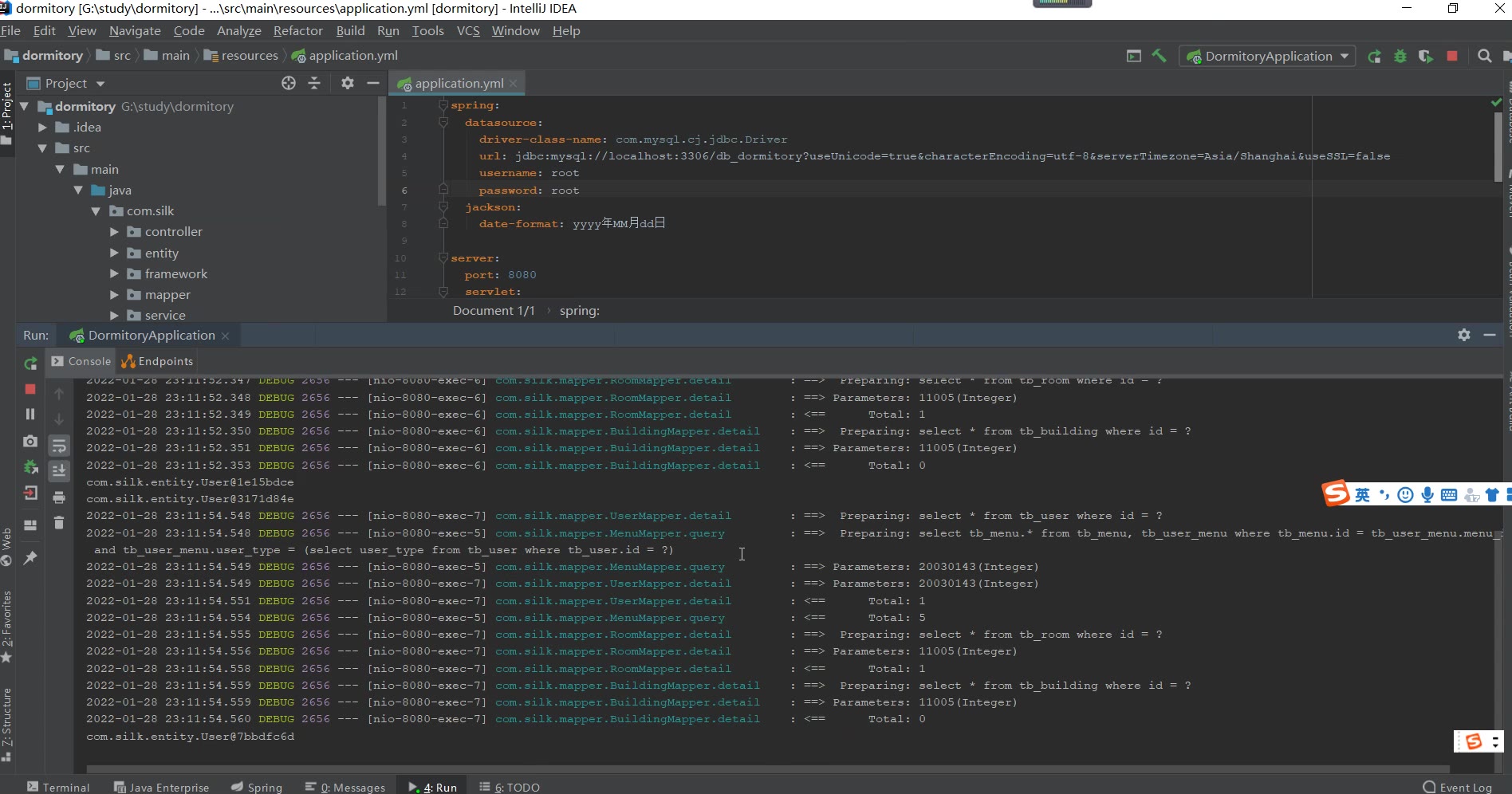Open the Terminal tool window button
Screen dimensions: 1512x794
[58, 787]
